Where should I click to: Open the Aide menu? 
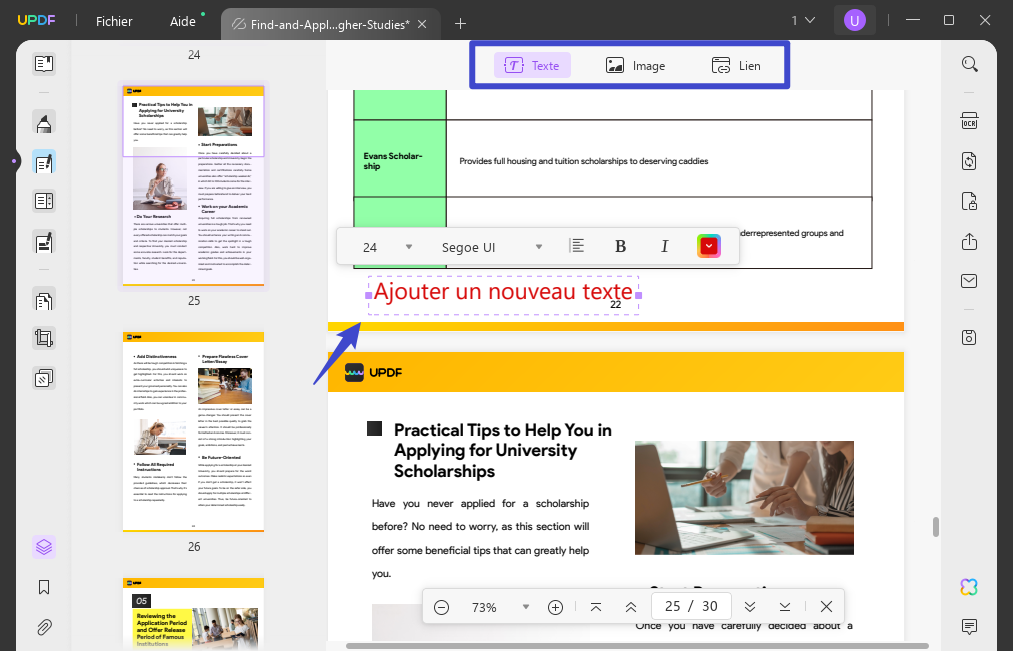coord(183,21)
